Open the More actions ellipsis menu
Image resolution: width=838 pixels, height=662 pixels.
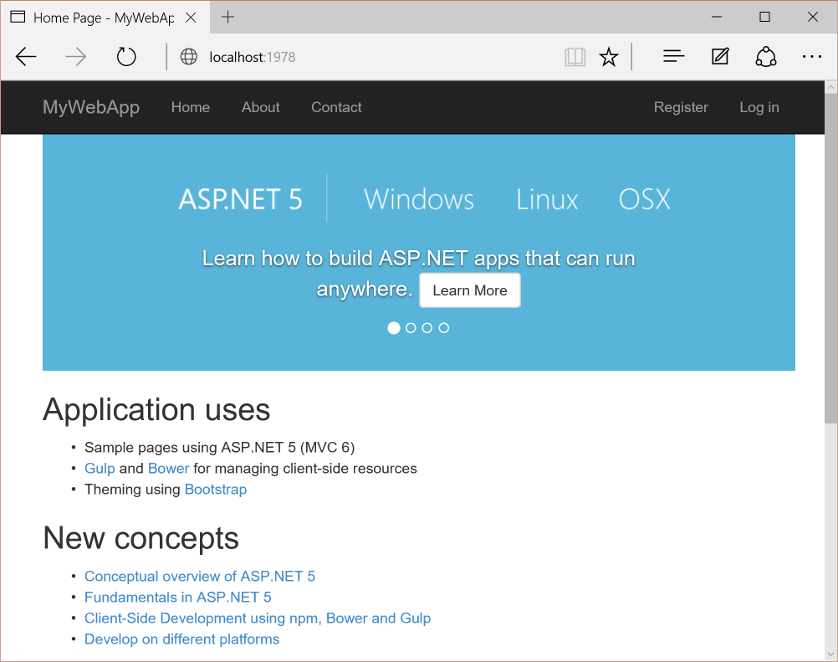pos(812,57)
